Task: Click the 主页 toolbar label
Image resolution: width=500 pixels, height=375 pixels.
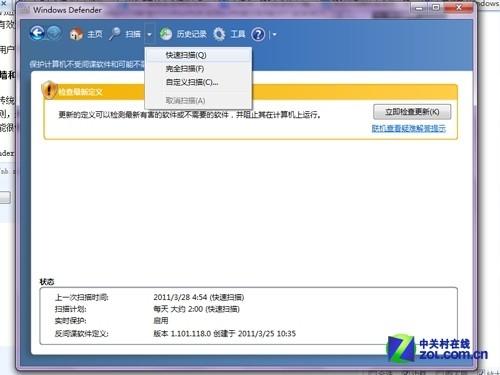Action: click(95, 34)
